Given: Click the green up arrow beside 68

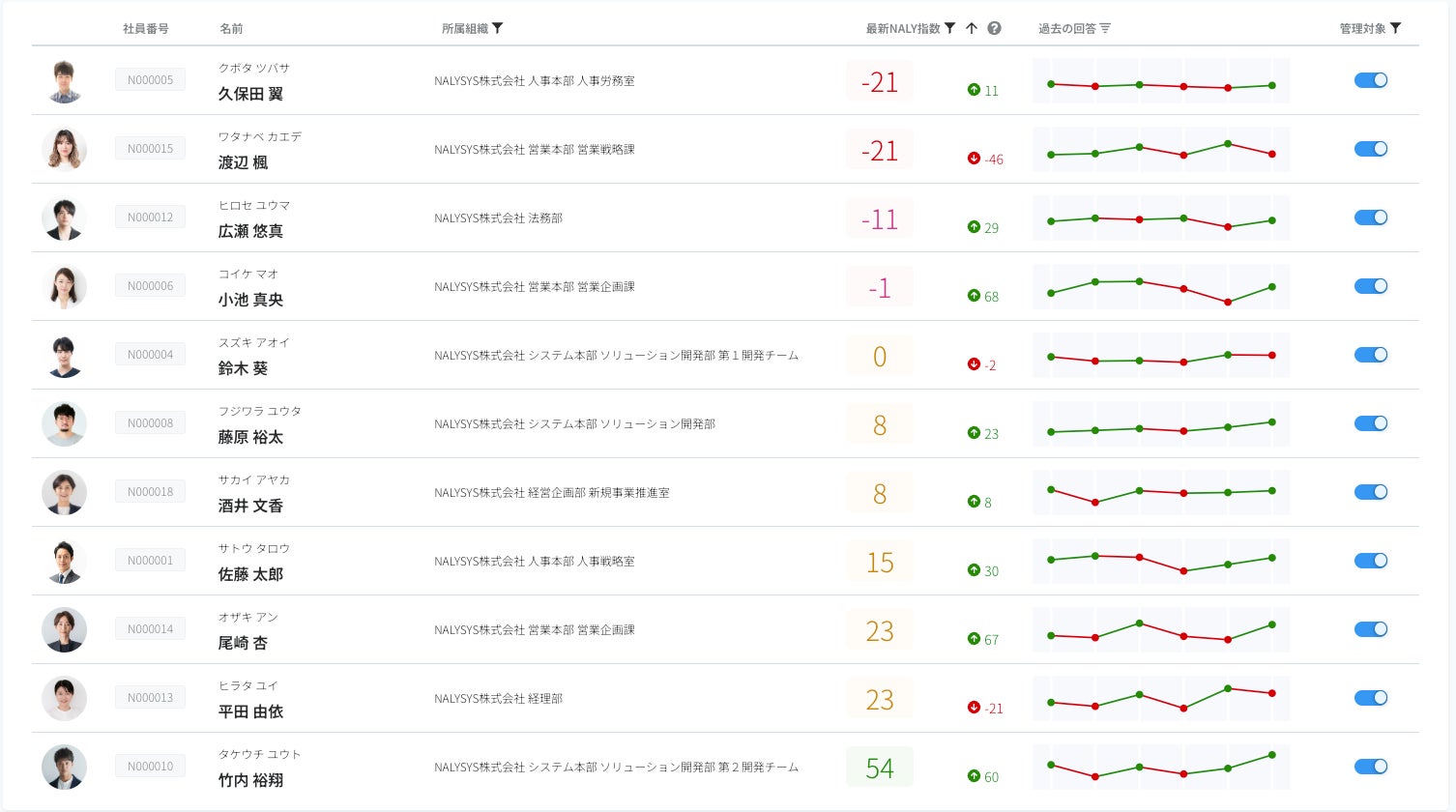Looking at the screenshot, I should pos(974,296).
